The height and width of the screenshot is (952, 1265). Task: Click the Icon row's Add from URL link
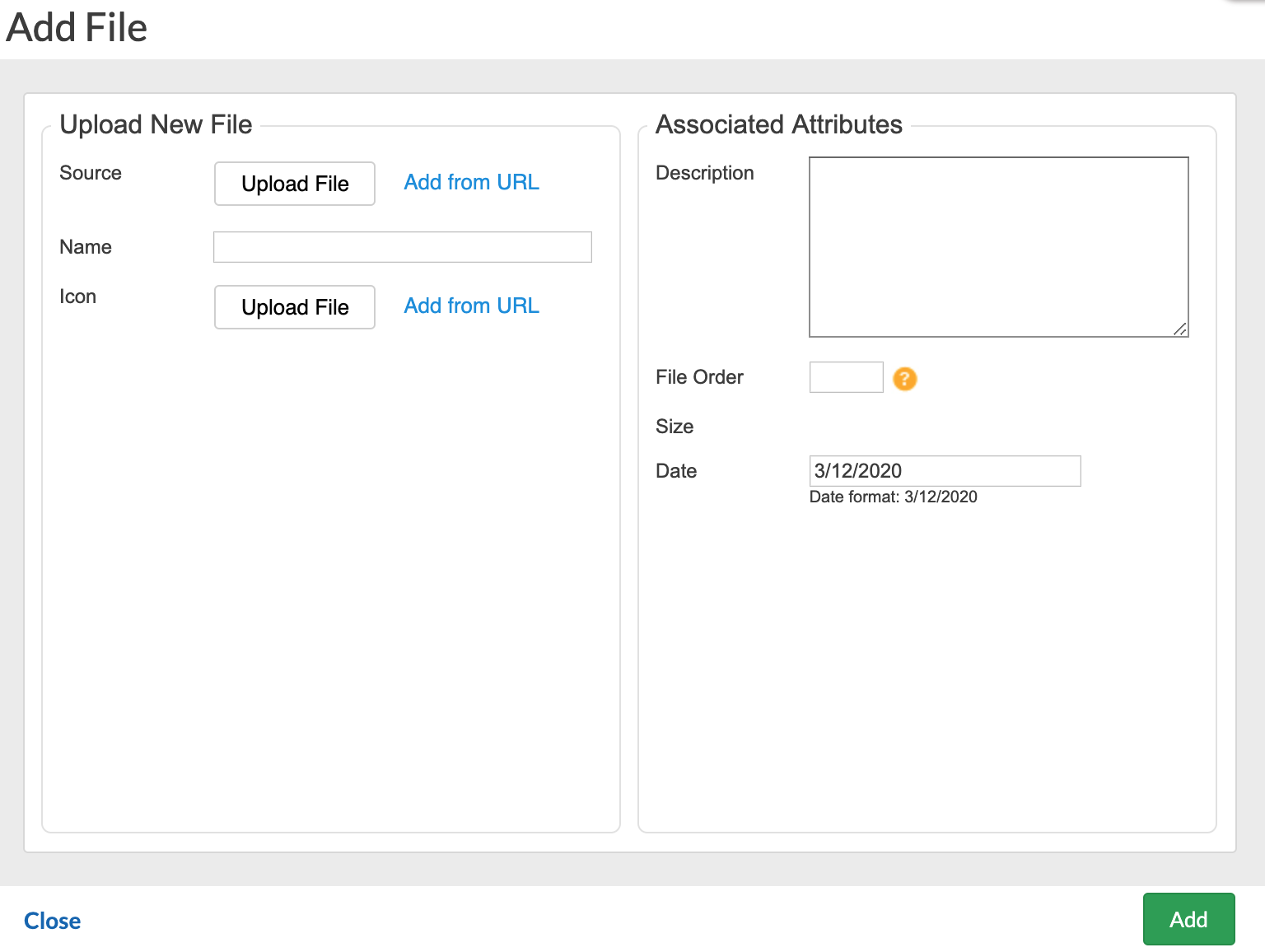coord(471,306)
